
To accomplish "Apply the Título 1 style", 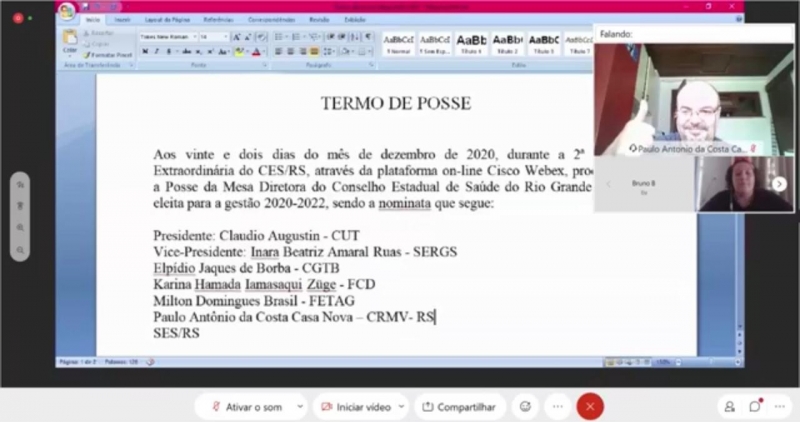I will [471, 44].
